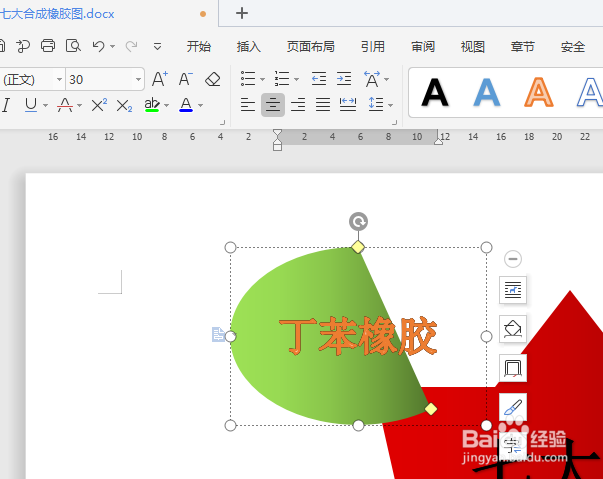Click the line spacing icon
The width and height of the screenshot is (603, 479).
[x=376, y=104]
